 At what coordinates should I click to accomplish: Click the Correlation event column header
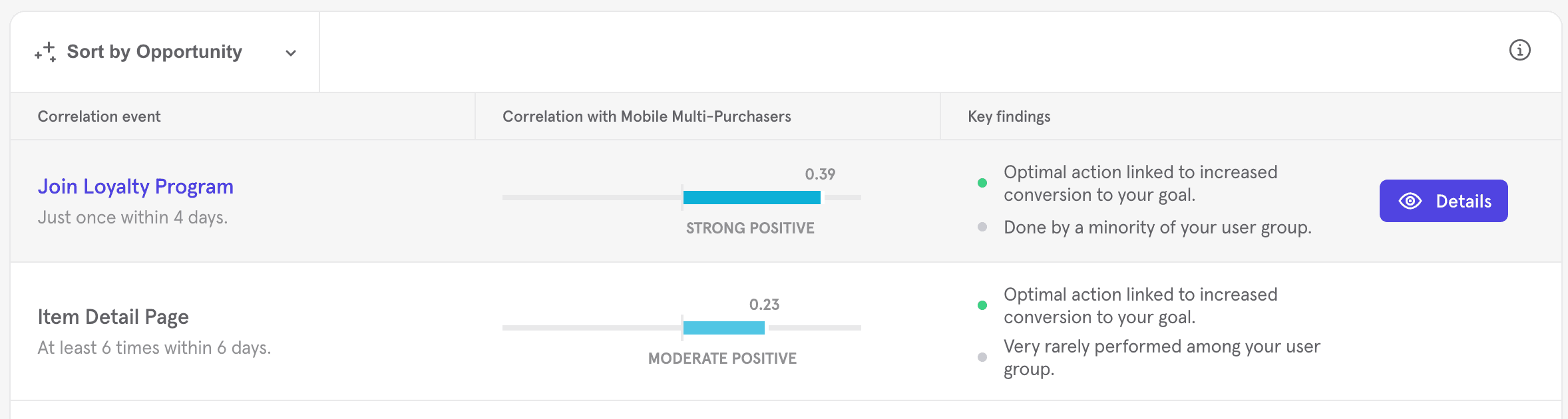click(99, 116)
